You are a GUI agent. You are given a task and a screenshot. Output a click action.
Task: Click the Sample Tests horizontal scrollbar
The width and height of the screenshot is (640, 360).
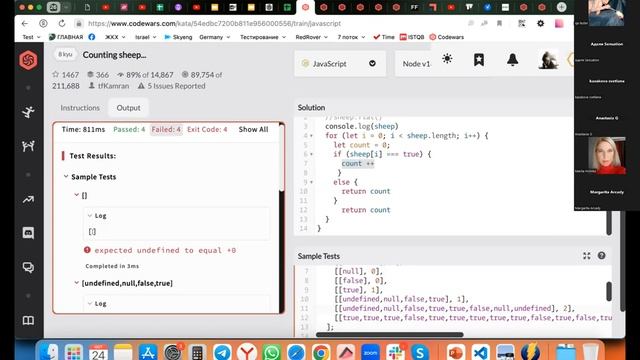point(390,335)
